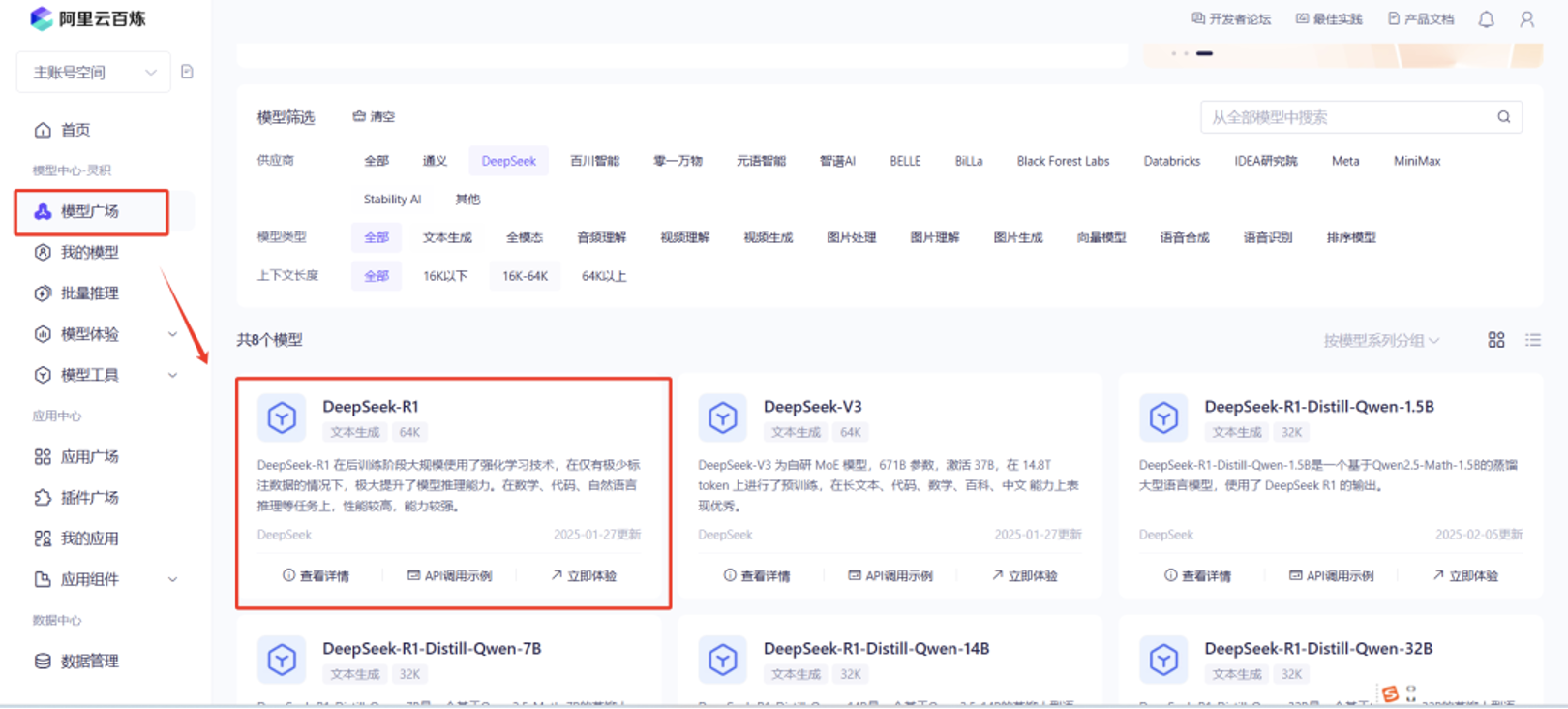Click the active banner carousel indicator dot

point(1204,53)
